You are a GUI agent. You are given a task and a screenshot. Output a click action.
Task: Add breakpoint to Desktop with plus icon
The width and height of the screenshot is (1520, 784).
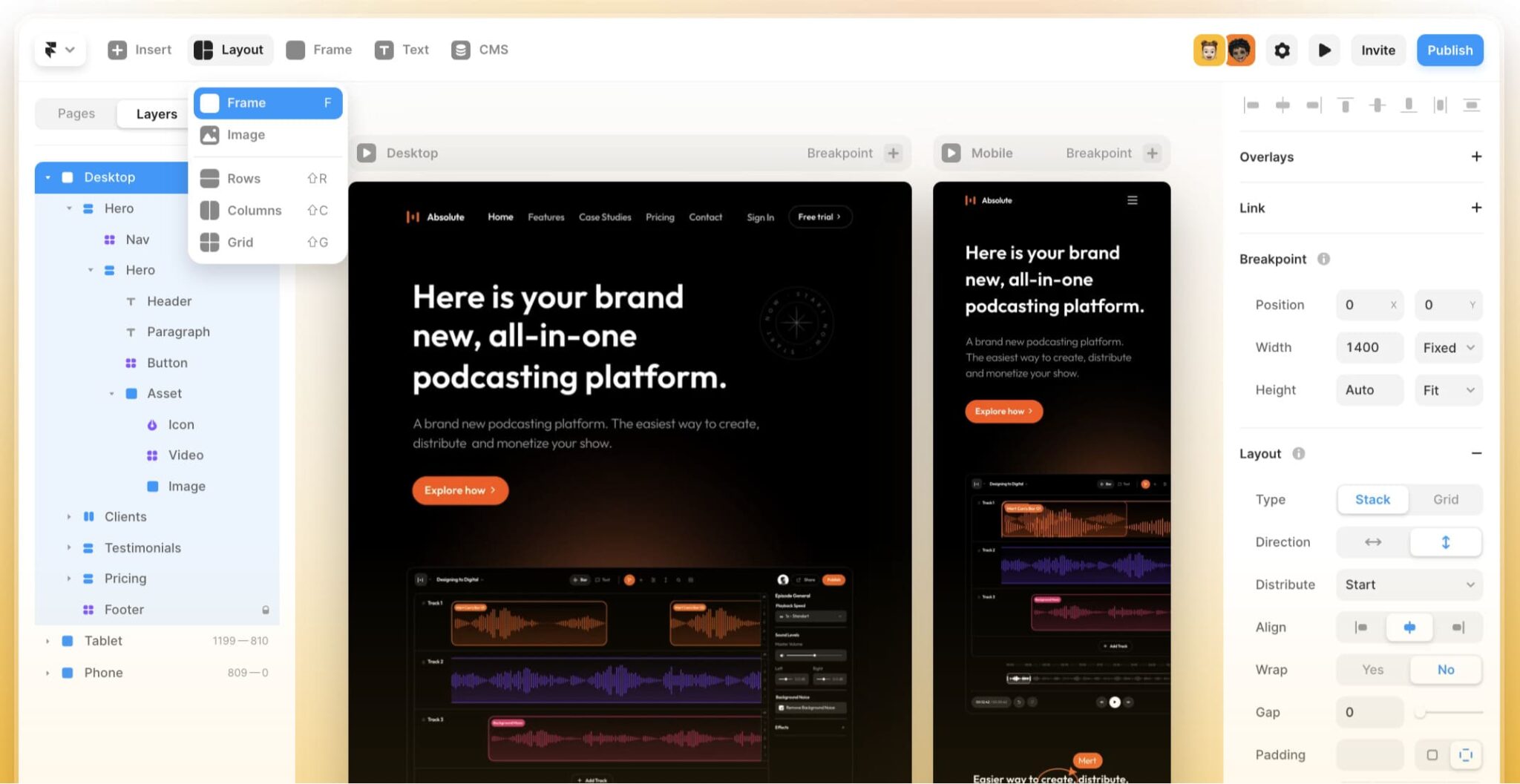[894, 153]
